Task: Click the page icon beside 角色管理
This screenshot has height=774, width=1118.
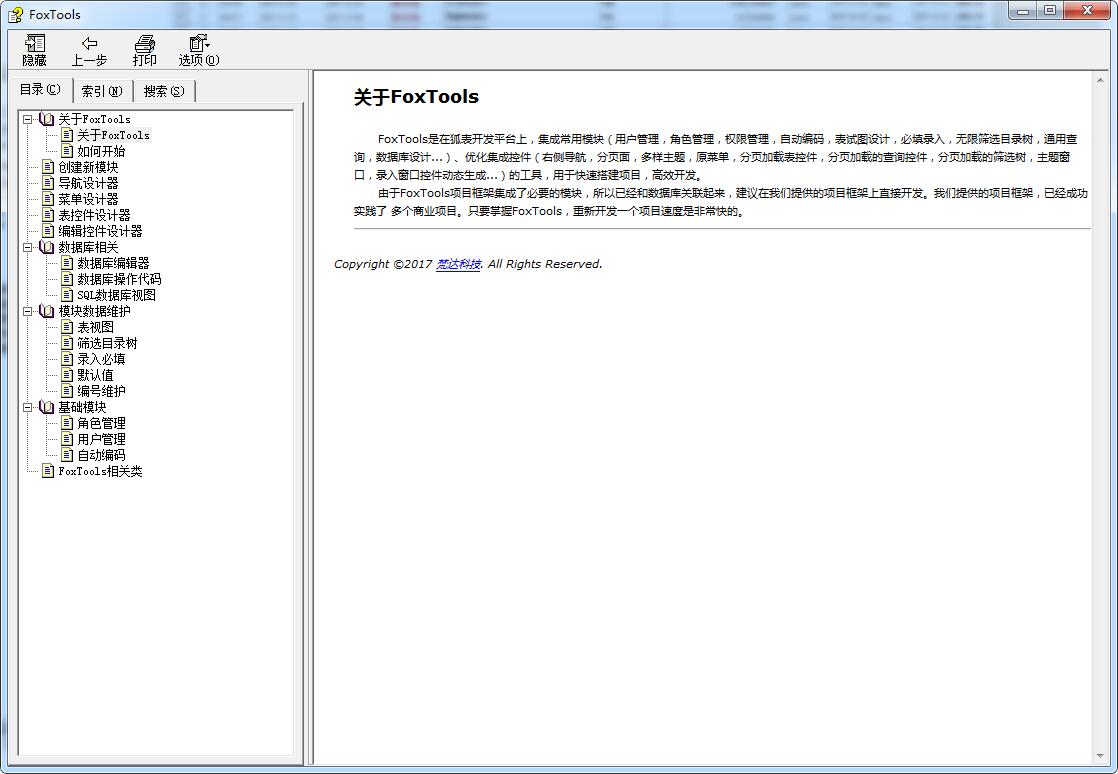Action: (67, 423)
